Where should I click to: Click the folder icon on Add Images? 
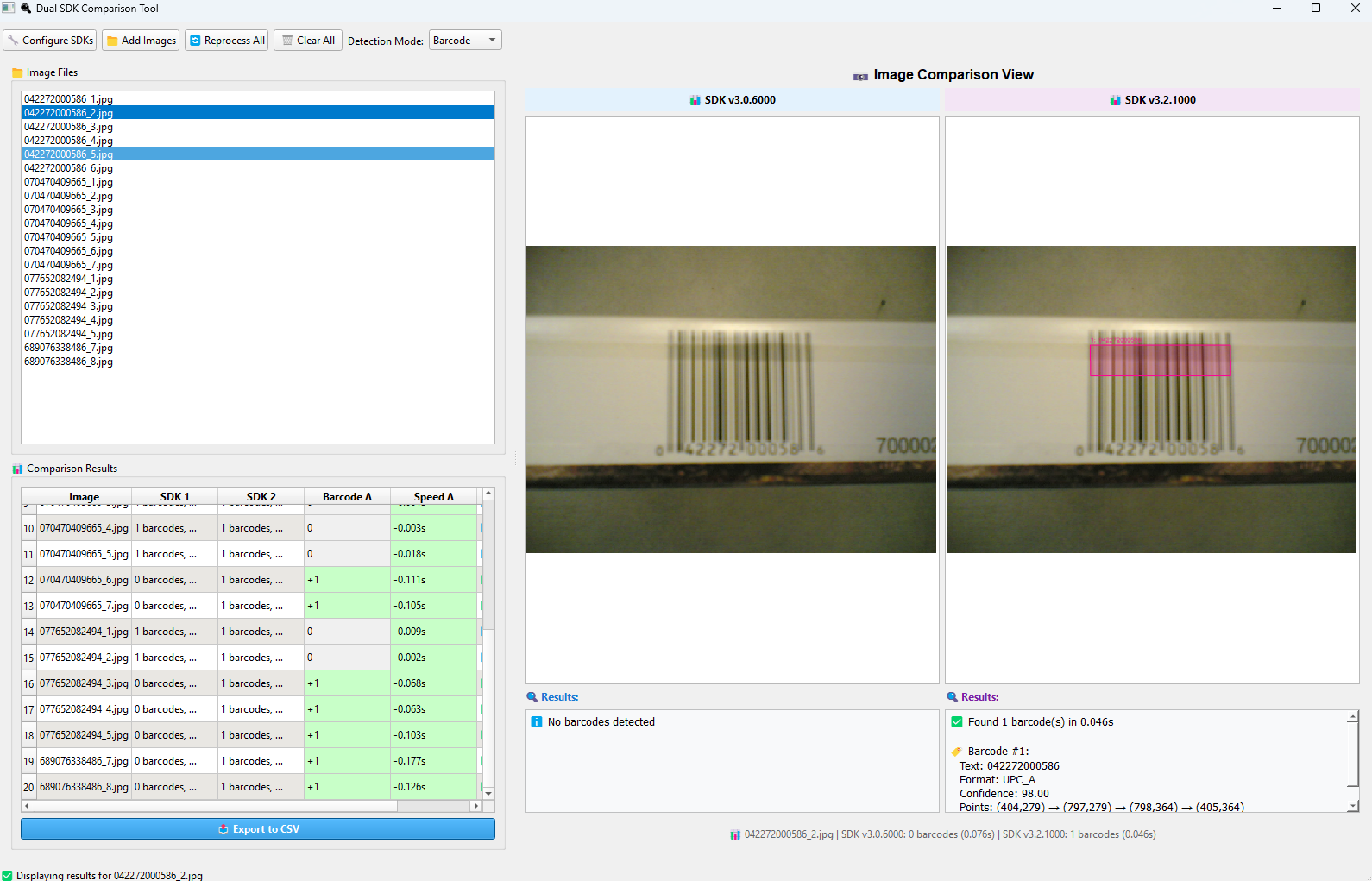[112, 41]
